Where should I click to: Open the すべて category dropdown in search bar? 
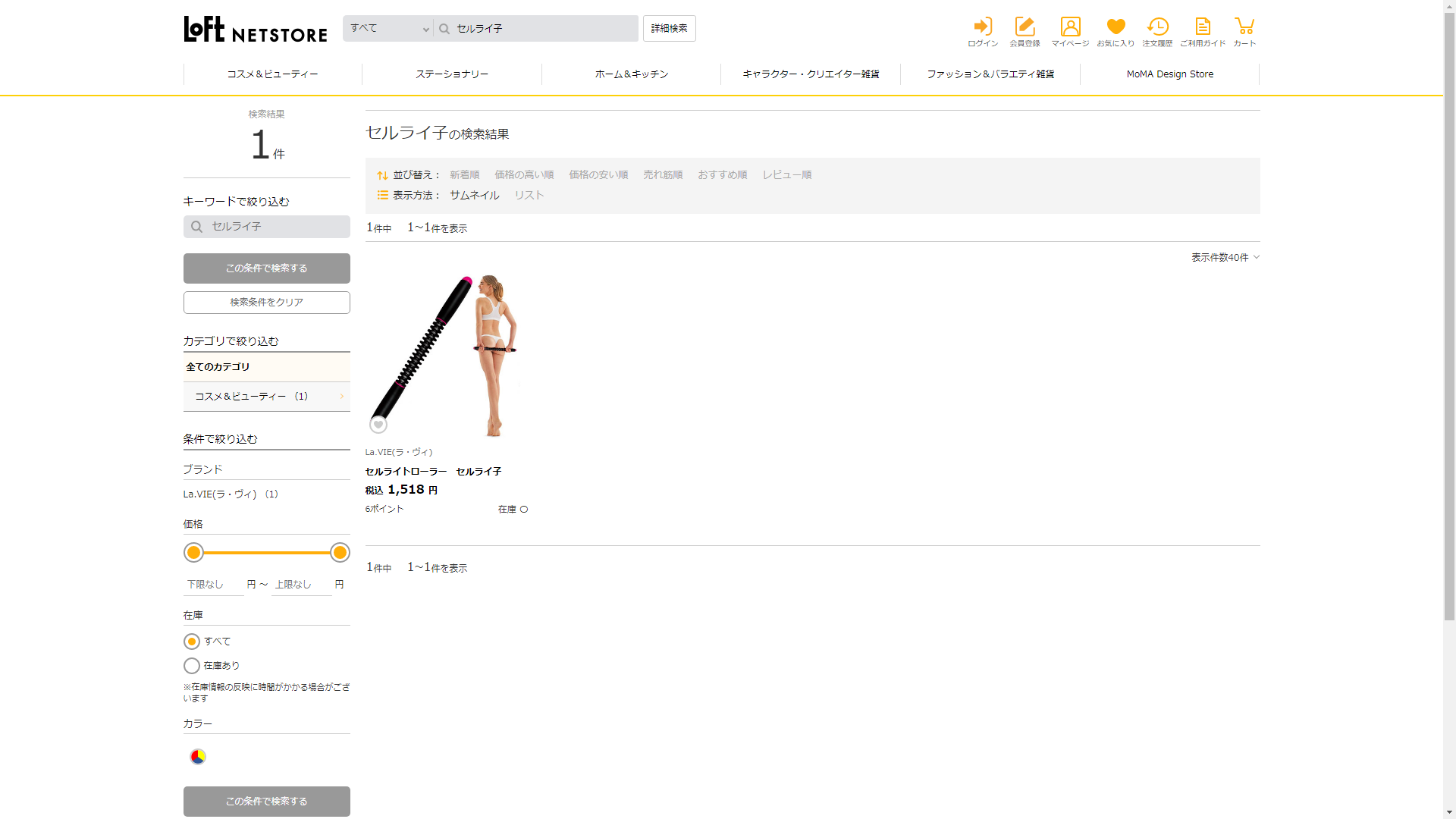388,29
